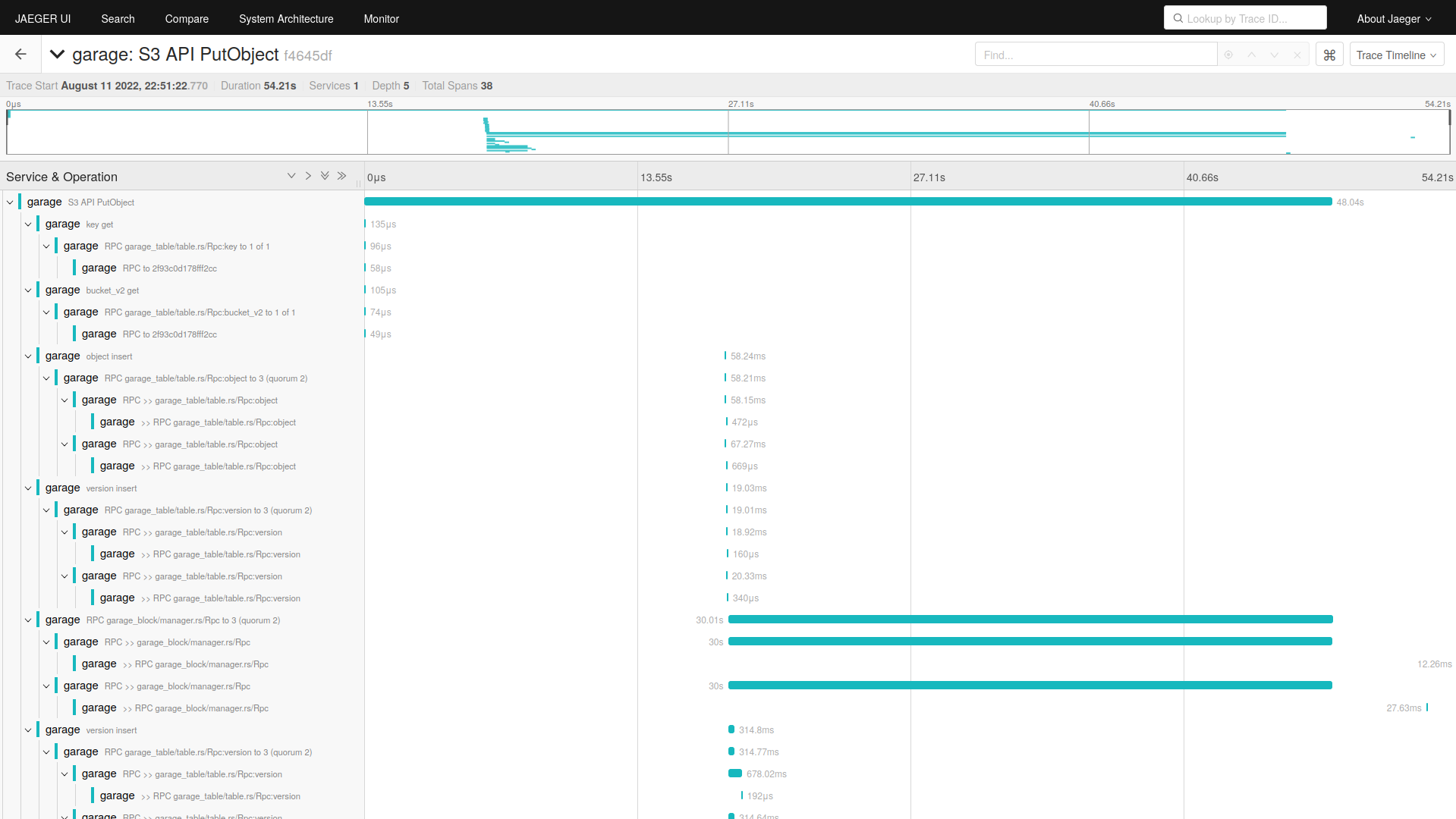Go back using the left arrow
This screenshot has width=1456, height=819.
click(x=20, y=55)
